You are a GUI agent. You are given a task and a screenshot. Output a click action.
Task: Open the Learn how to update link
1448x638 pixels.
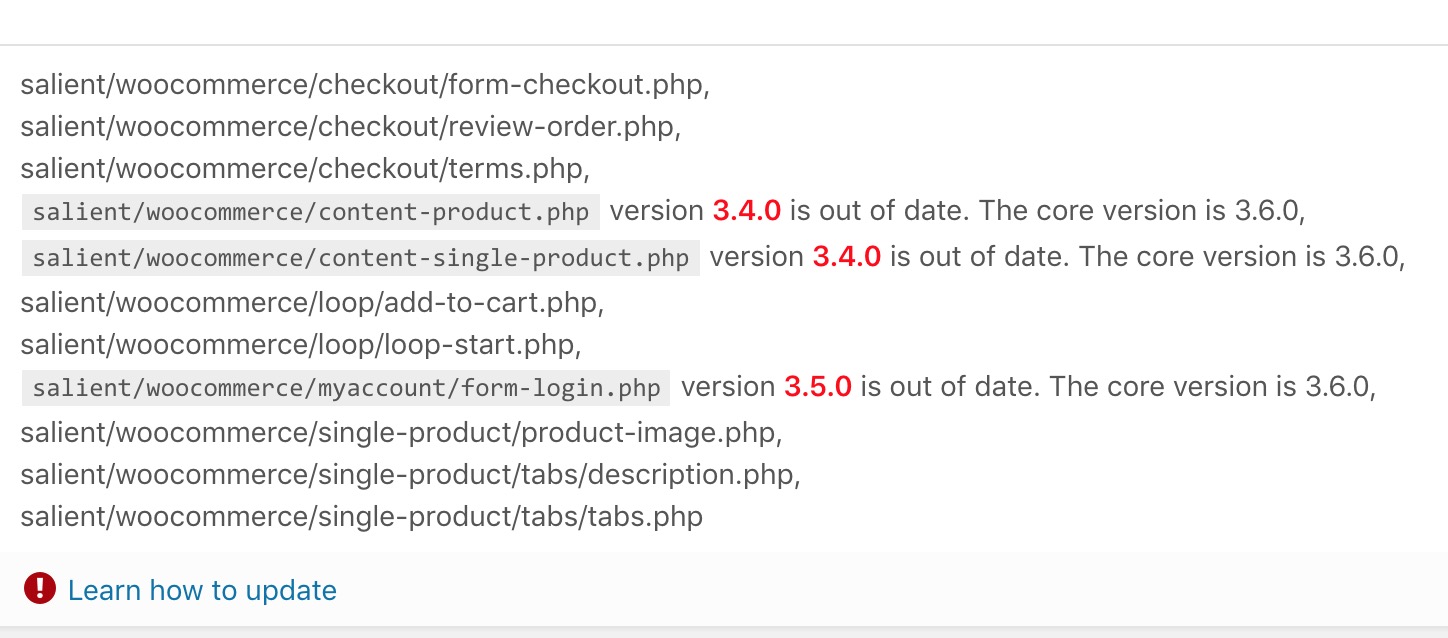[202, 590]
